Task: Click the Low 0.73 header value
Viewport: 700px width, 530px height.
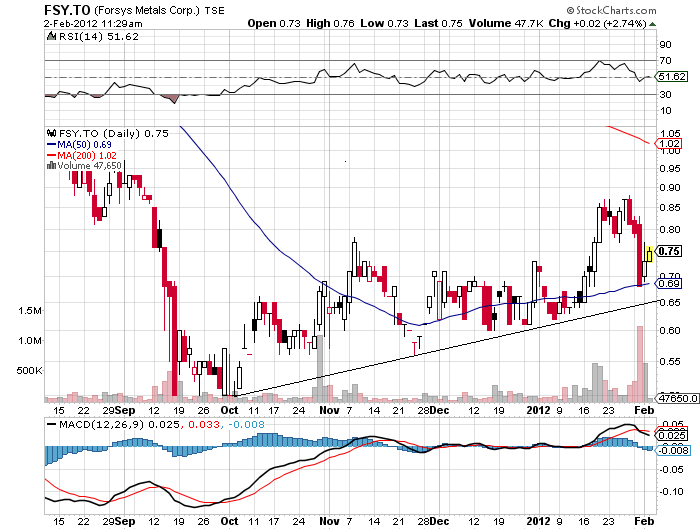Action: [x=384, y=23]
